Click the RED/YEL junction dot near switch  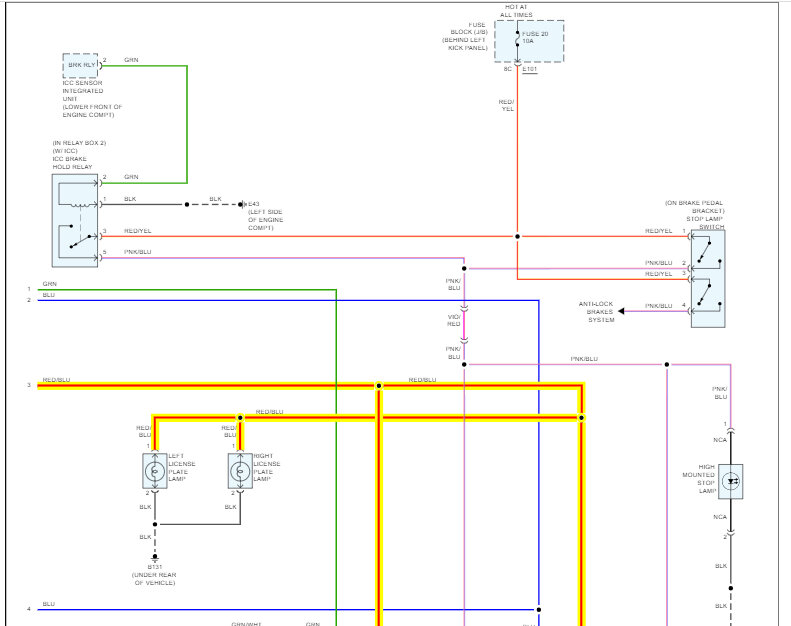517,236
